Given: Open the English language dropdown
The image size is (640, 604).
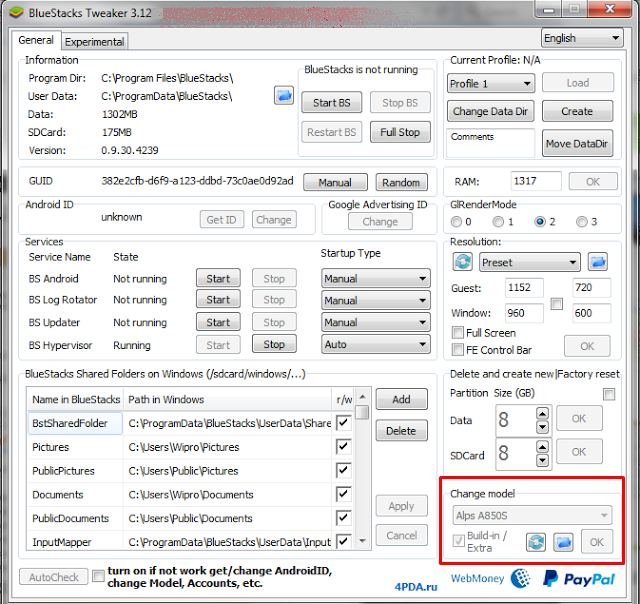Looking at the screenshot, I should pyautogui.click(x=582, y=38).
